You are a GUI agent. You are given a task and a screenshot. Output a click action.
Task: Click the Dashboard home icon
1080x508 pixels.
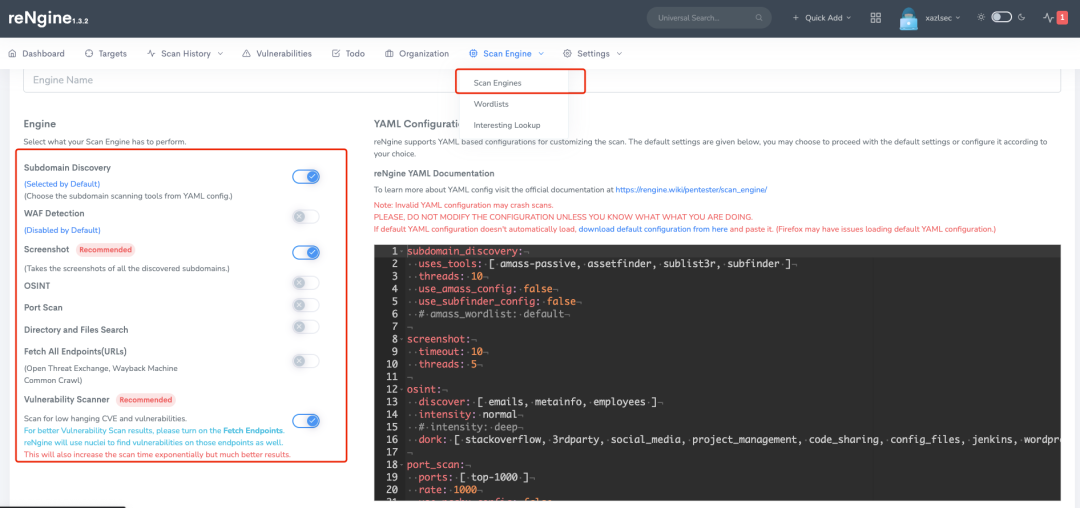pos(12,54)
